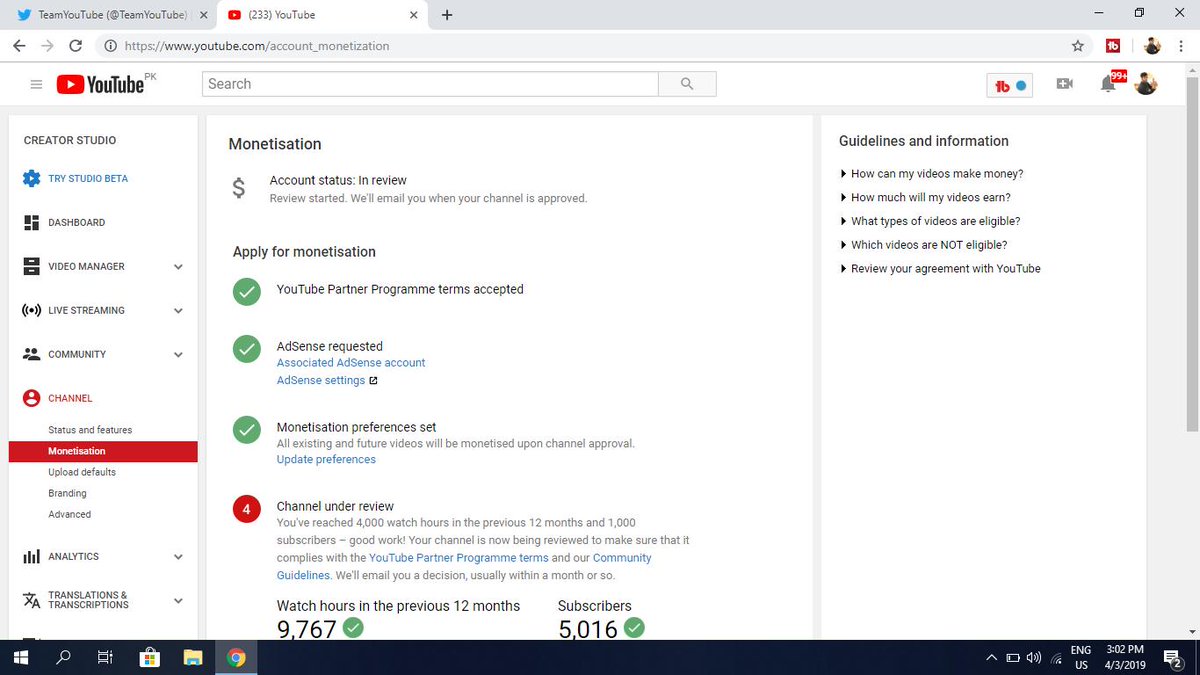Click the Try Studio Beta link
The height and width of the screenshot is (675, 1200).
(88, 178)
